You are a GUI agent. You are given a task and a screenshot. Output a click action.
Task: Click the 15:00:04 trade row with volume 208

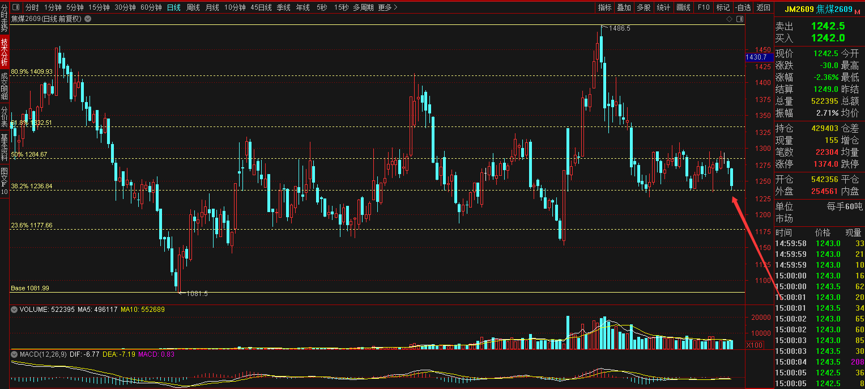(820, 362)
